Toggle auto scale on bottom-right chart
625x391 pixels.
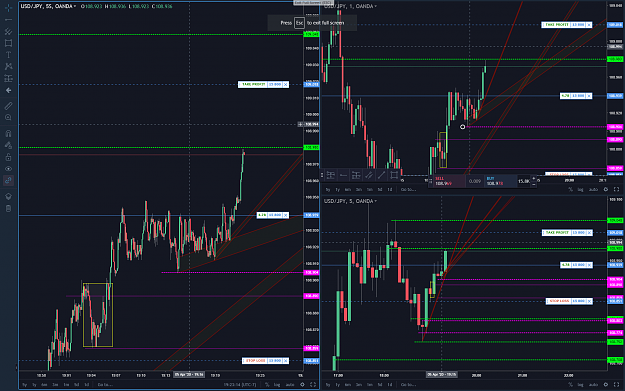[593, 385]
